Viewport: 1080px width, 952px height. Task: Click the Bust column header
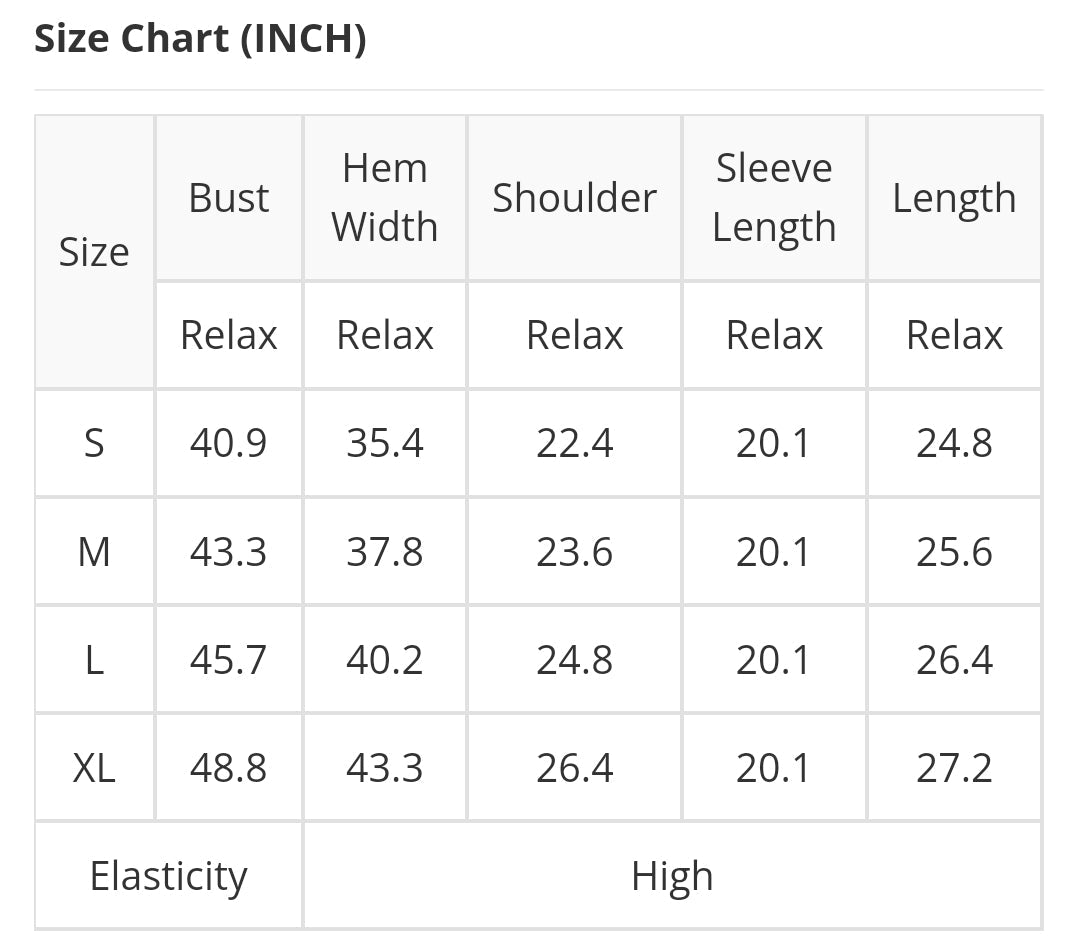click(x=229, y=198)
